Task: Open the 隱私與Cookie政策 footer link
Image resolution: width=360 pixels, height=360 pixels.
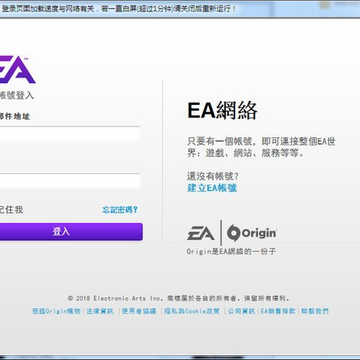Action: tap(192, 311)
